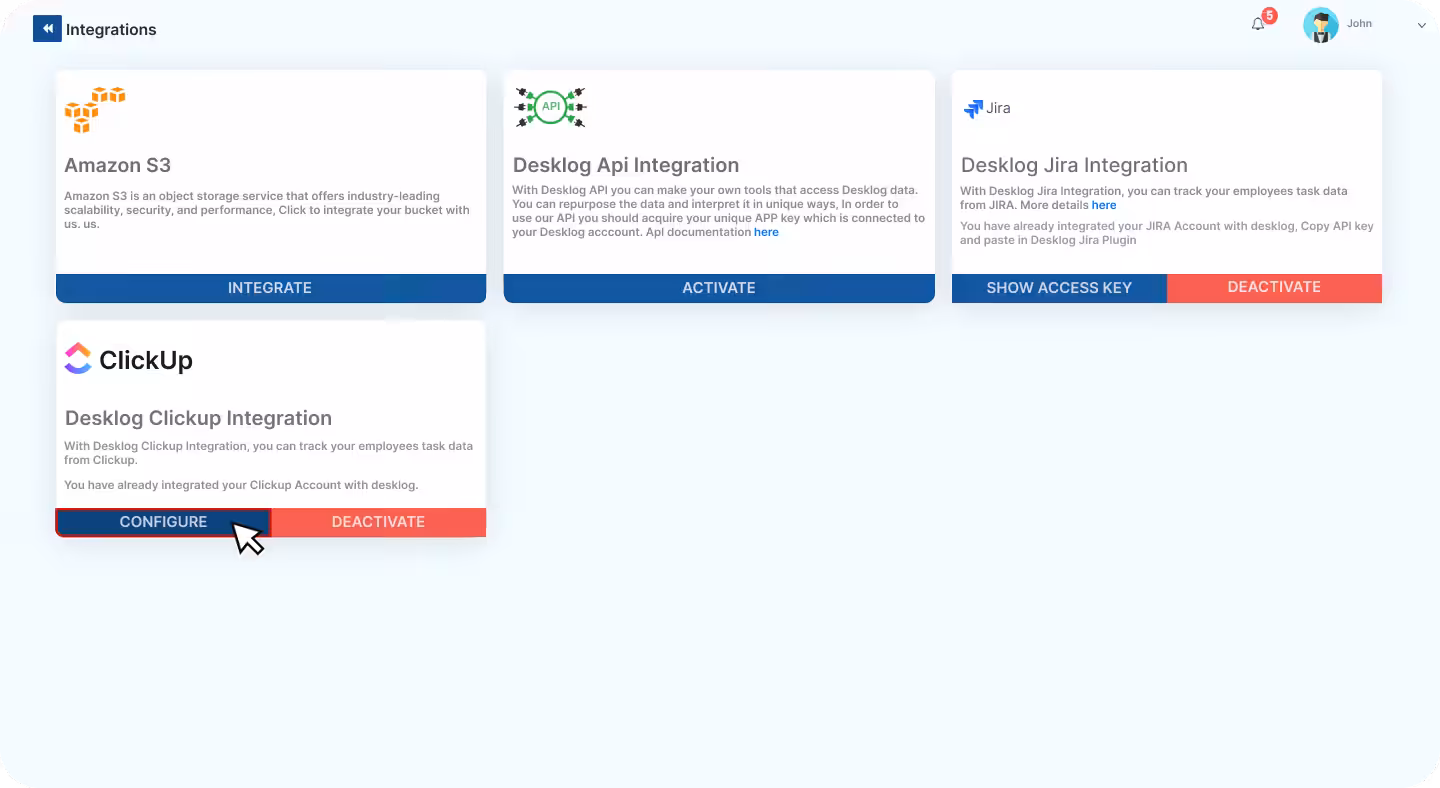Click John's profile avatar picture
This screenshot has width=1440, height=788.
[1320, 25]
